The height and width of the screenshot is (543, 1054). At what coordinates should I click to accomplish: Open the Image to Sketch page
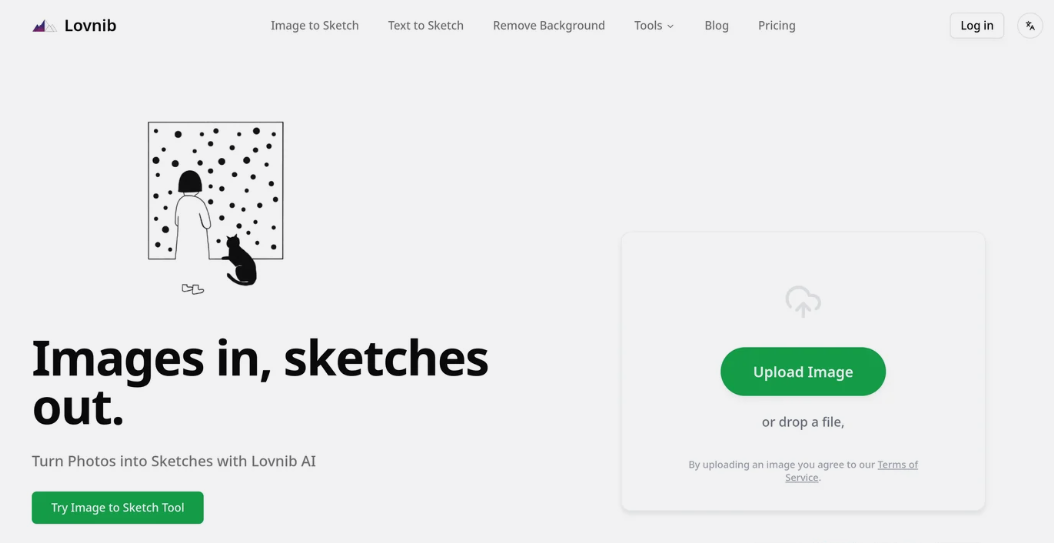point(314,26)
